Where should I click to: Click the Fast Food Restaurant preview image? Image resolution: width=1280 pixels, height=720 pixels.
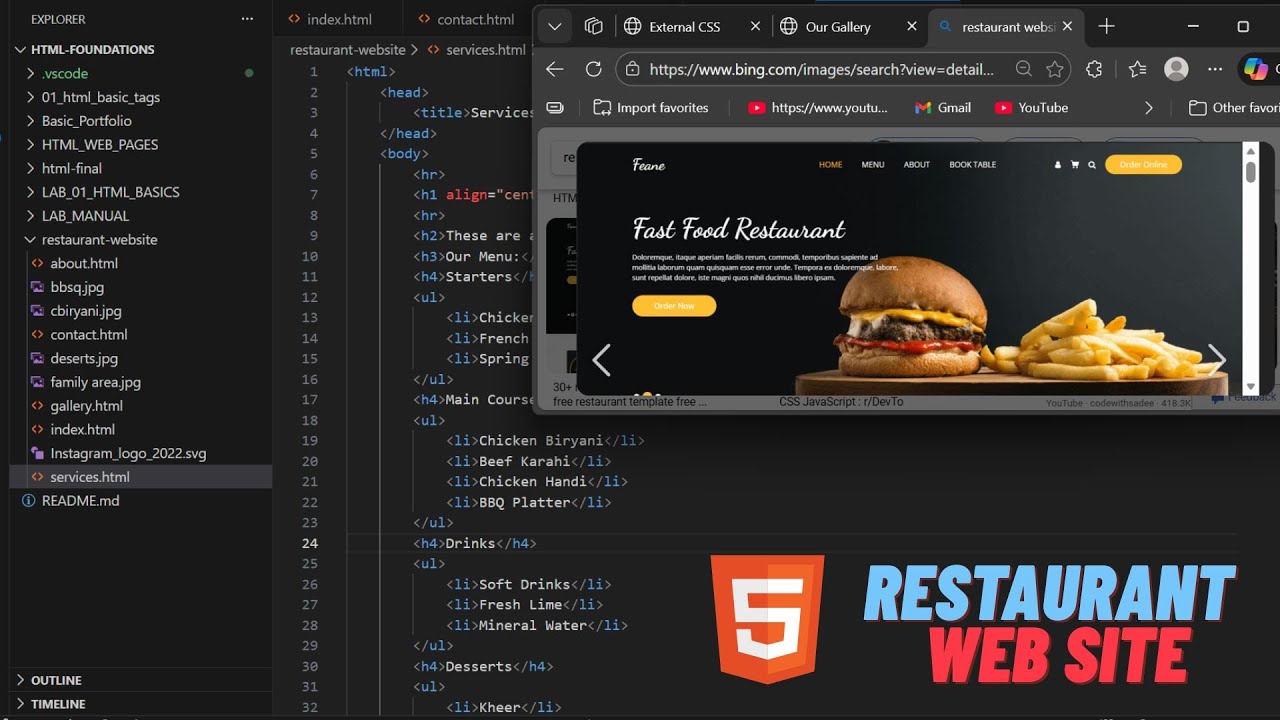pyautogui.click(x=909, y=269)
